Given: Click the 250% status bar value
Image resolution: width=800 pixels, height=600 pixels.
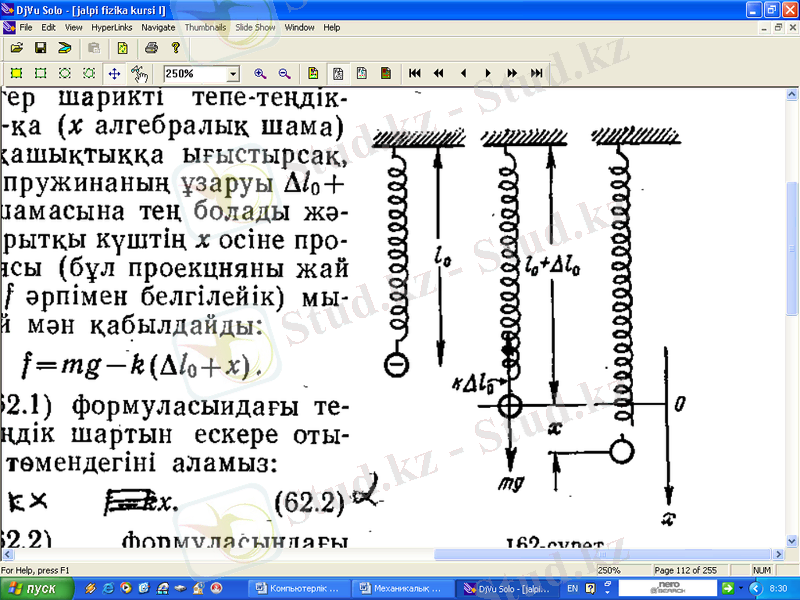Looking at the screenshot, I should pyautogui.click(x=609, y=570).
